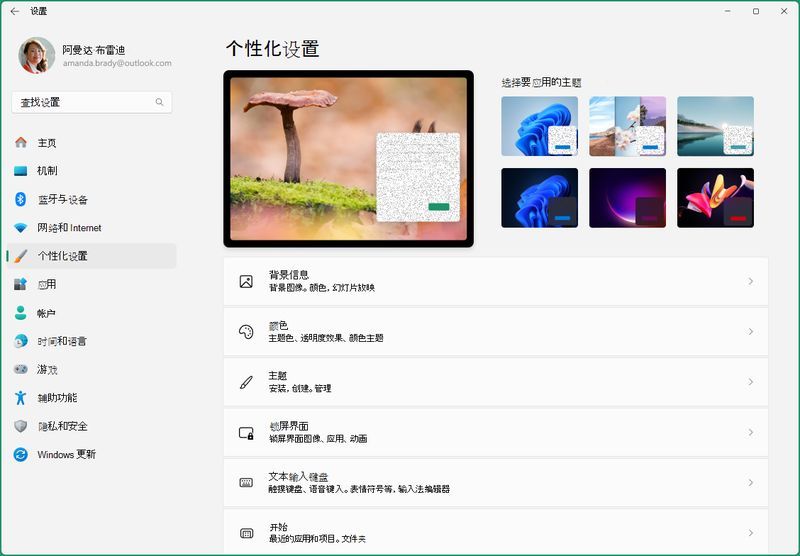The height and width of the screenshot is (556, 800).
Task: Select 时间和语言 in sidebar
Action: point(91,341)
